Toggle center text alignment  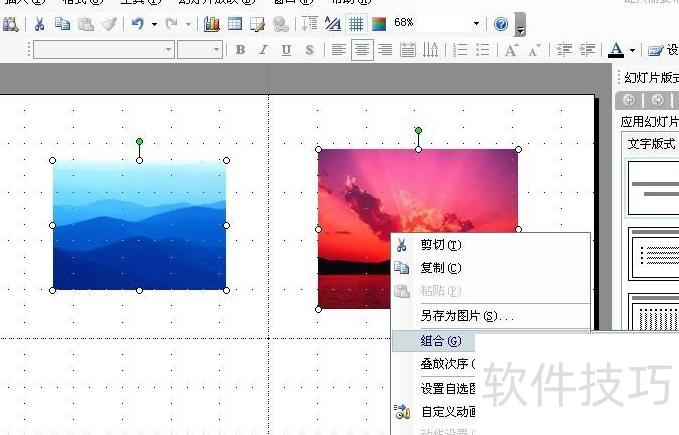[x=362, y=50]
